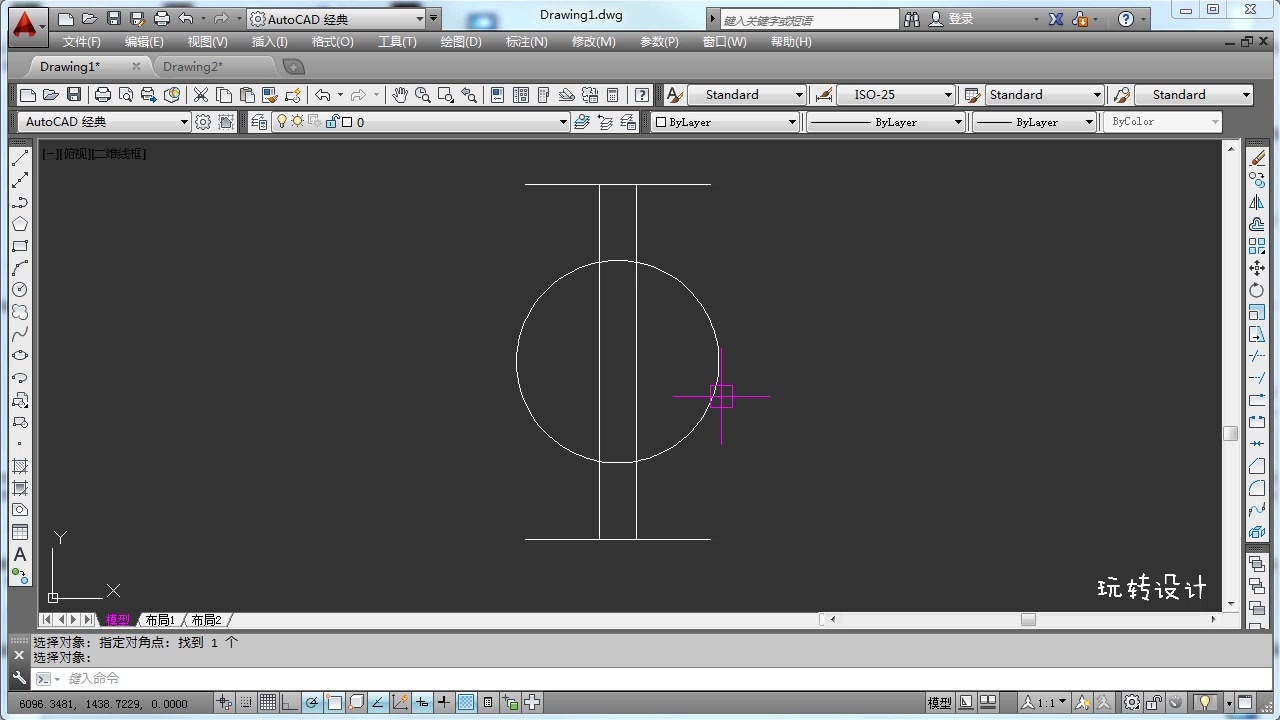Open text style Standard dropdown

click(747, 95)
